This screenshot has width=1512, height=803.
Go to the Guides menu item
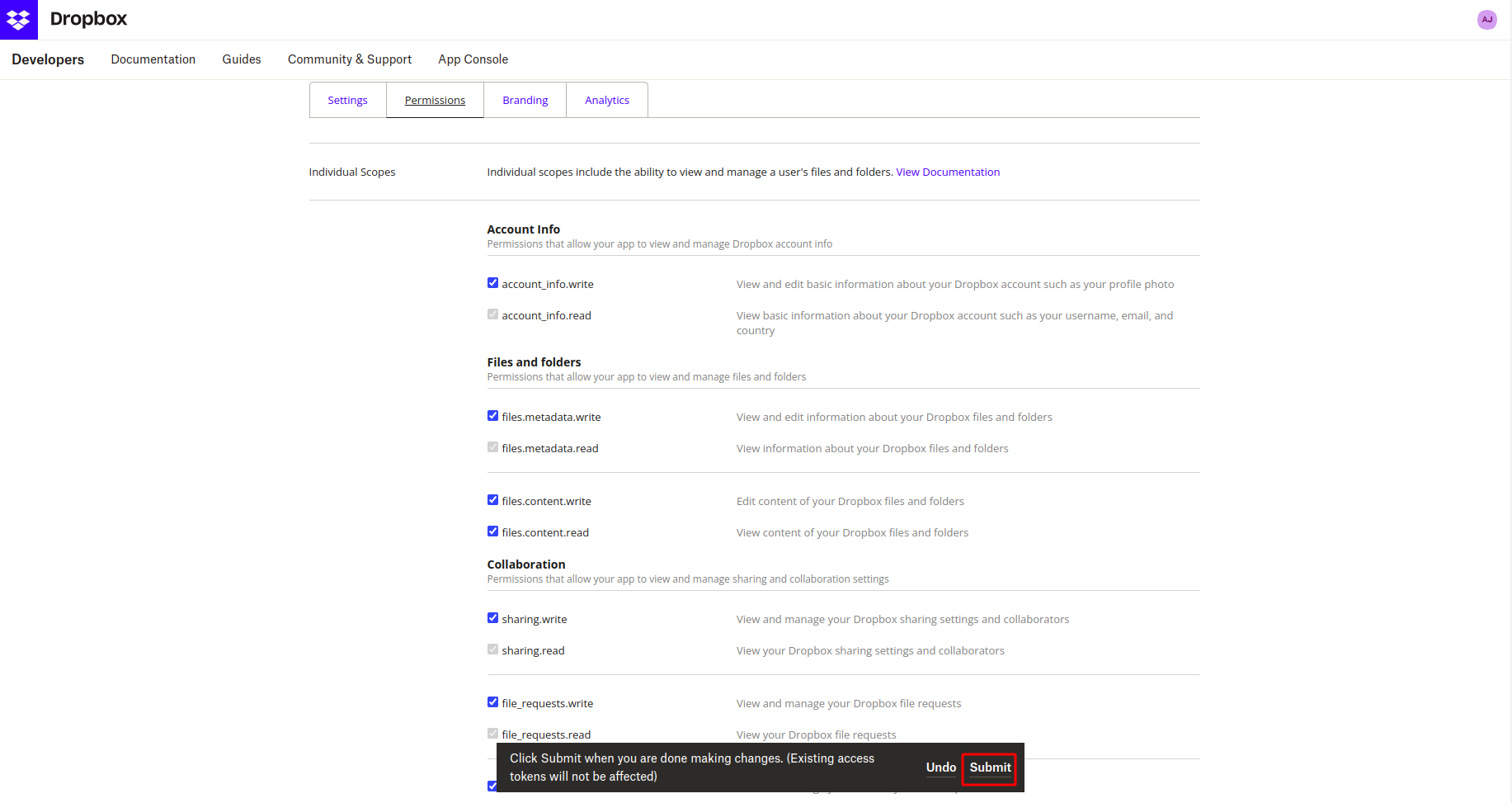[x=242, y=59]
